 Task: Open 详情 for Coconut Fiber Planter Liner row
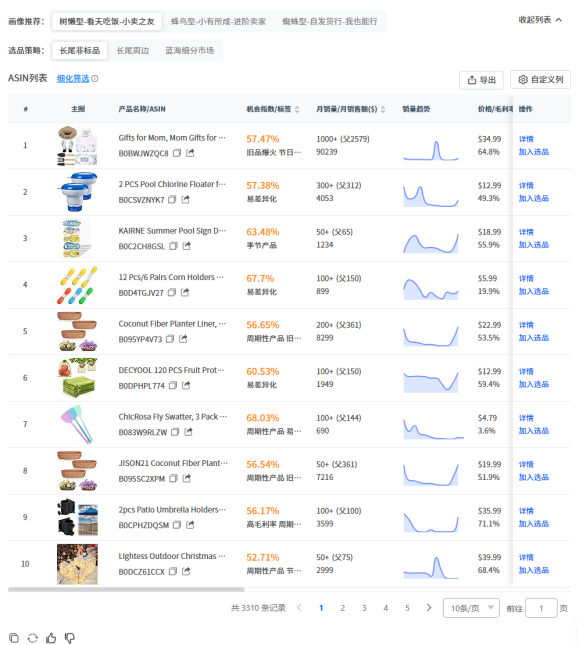pos(526,325)
